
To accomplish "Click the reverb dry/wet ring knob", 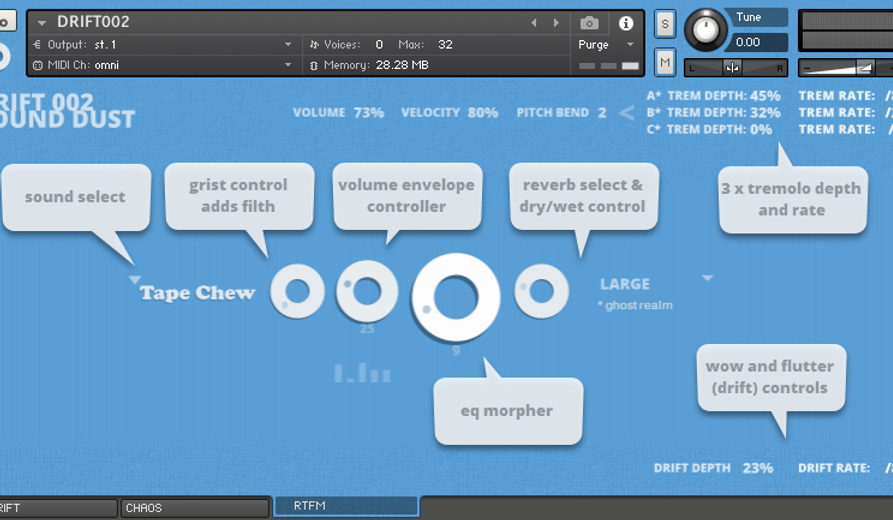I will click(541, 291).
